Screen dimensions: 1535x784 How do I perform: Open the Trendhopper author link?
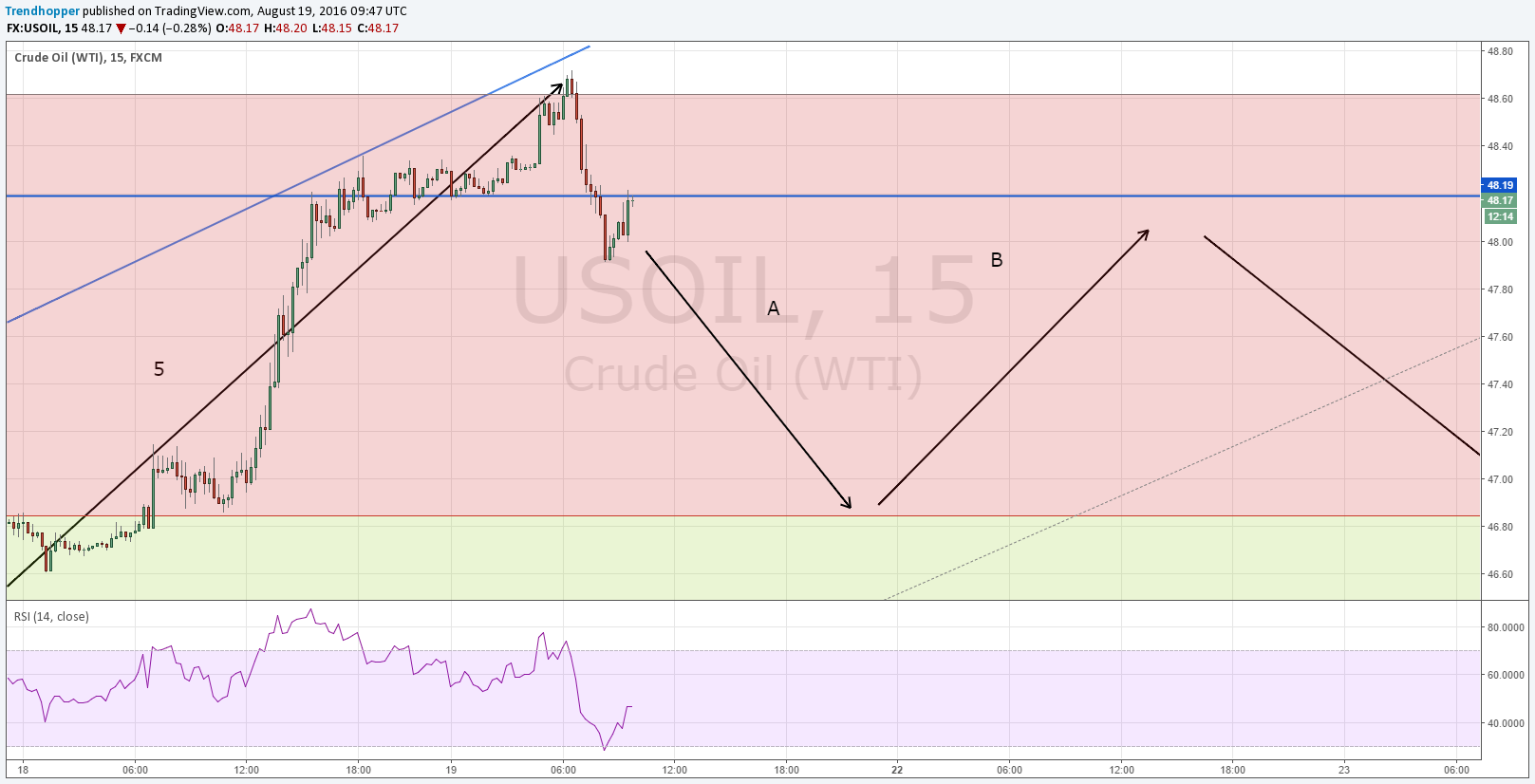(x=43, y=11)
